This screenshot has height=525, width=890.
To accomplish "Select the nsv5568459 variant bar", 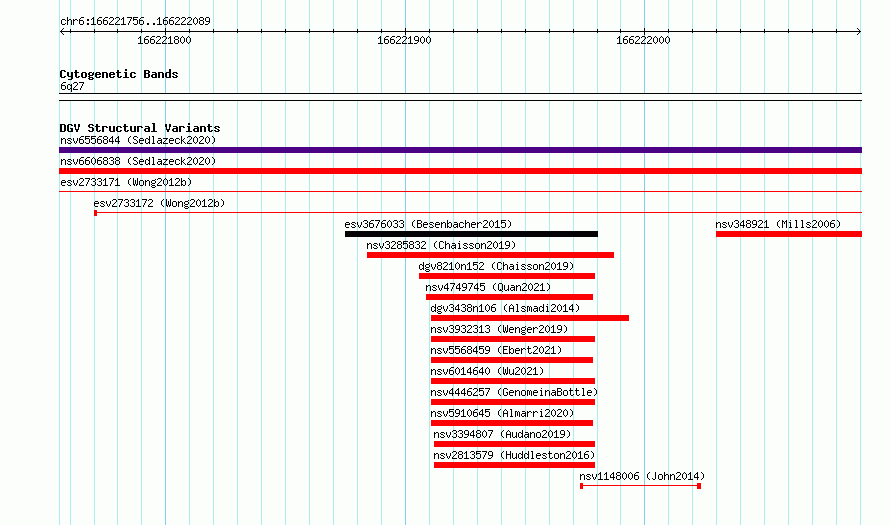I will click(512, 360).
